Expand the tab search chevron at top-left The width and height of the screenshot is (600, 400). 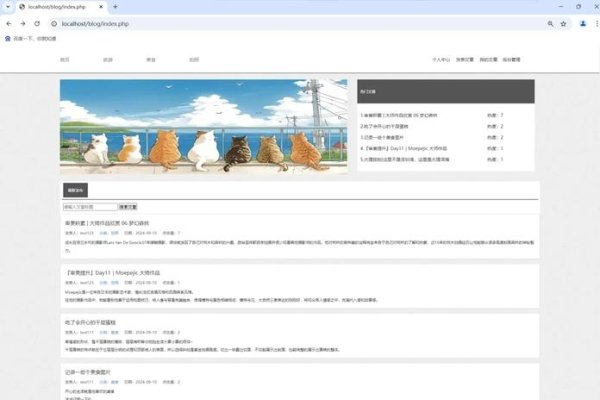click(x=8, y=7)
